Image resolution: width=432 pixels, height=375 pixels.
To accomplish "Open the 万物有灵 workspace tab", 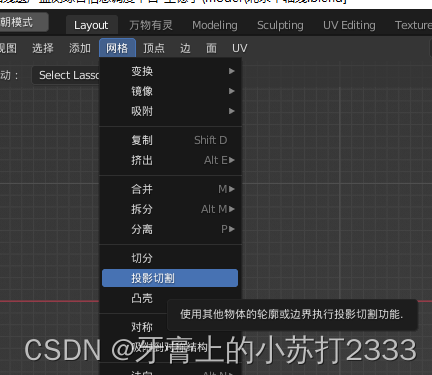I will click(151, 25).
